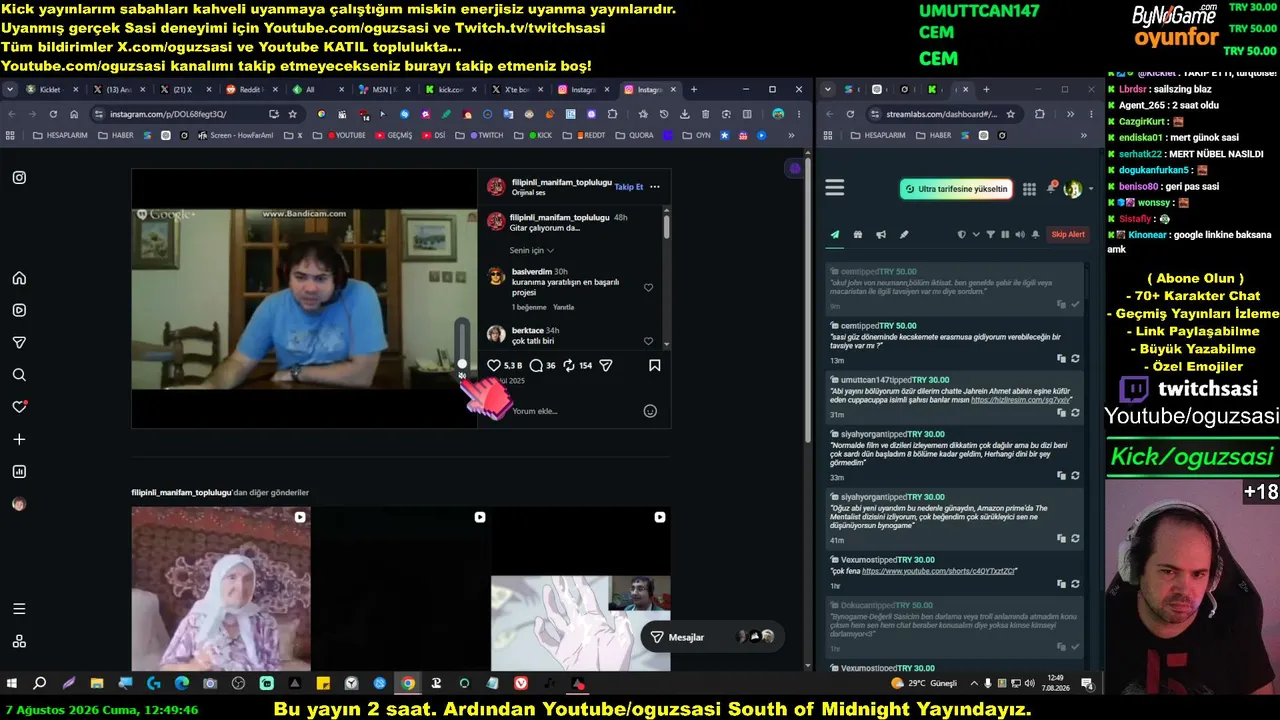Repost the Instagram post
The image size is (1280, 720).
click(569, 366)
